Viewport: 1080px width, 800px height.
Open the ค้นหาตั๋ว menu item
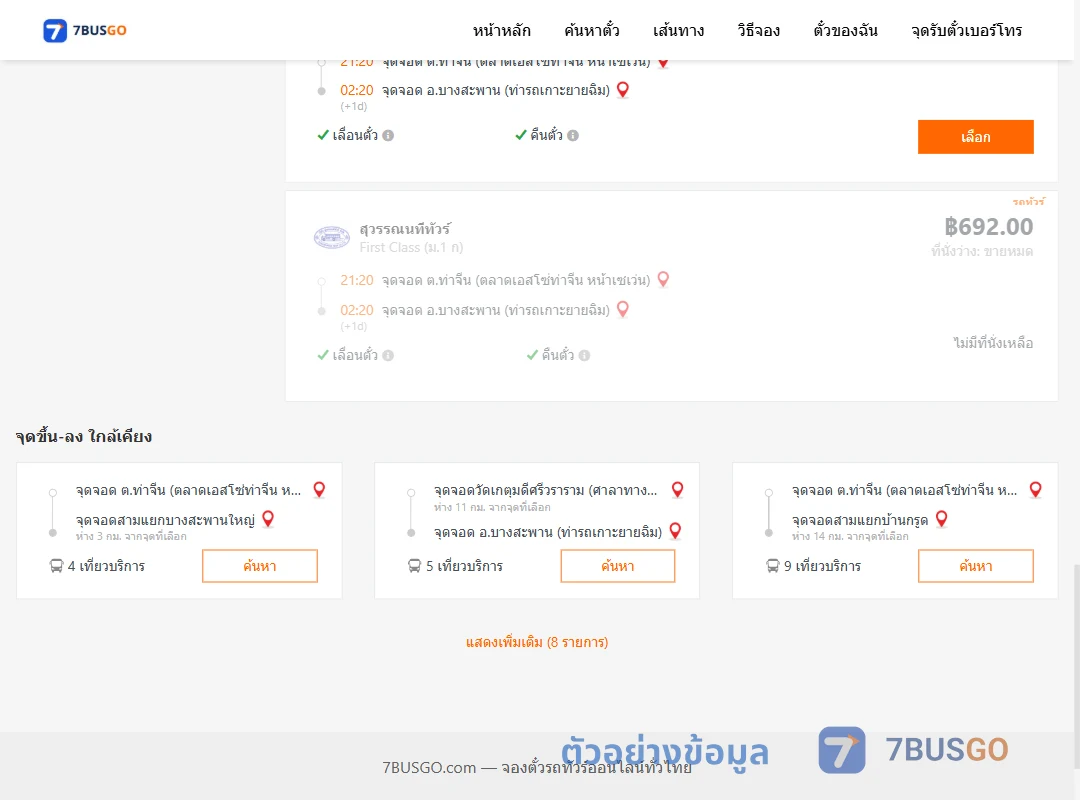[x=592, y=31]
